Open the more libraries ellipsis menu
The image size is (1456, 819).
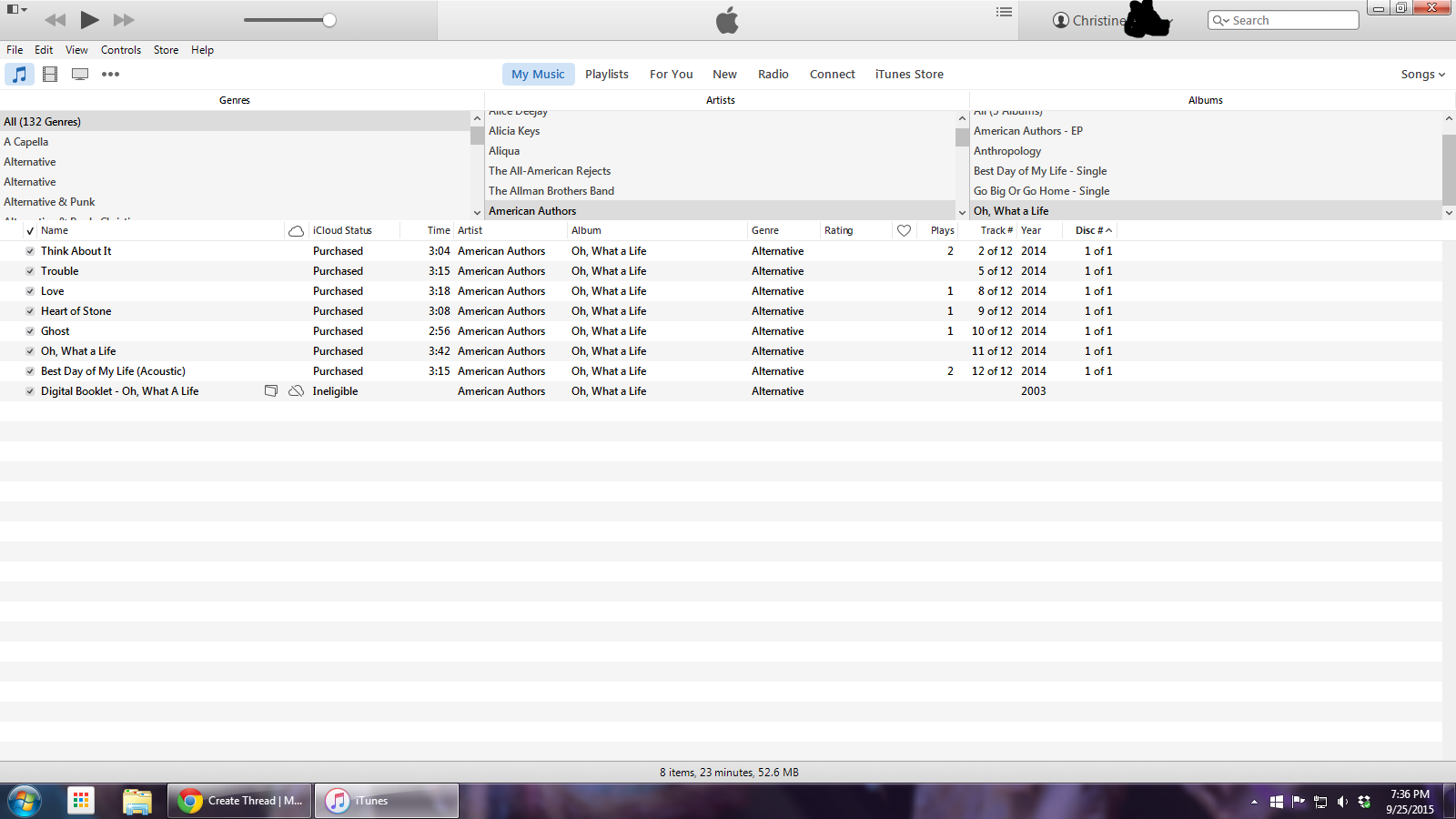110,74
